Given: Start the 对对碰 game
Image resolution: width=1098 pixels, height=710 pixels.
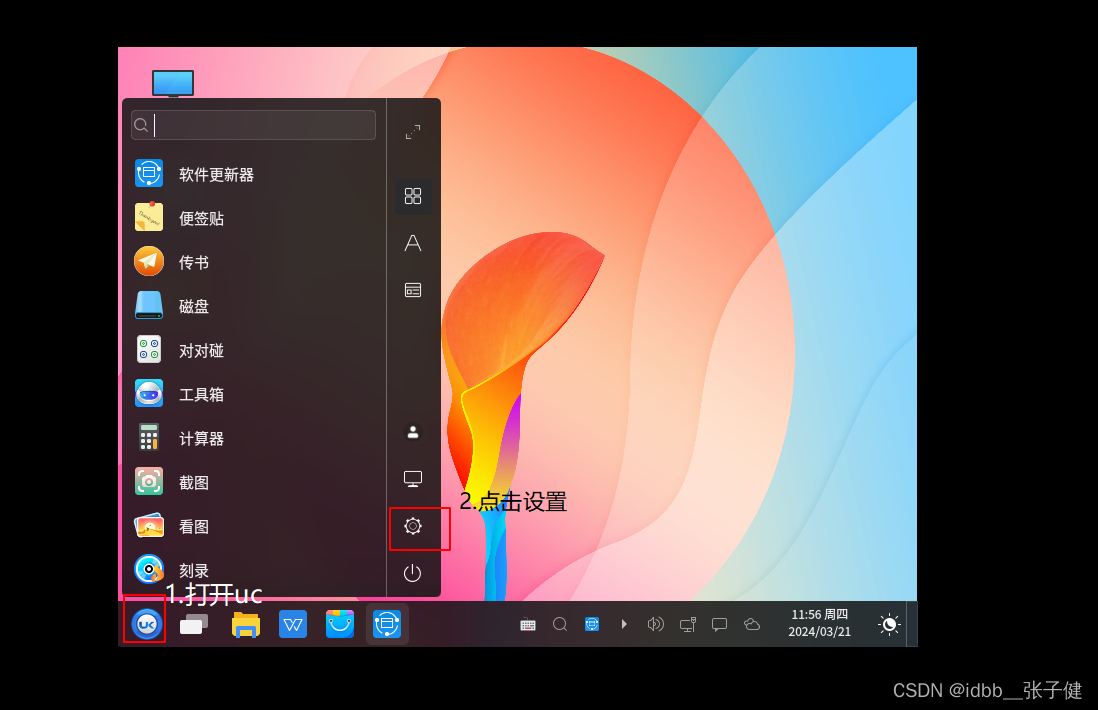Looking at the screenshot, I should pos(255,350).
